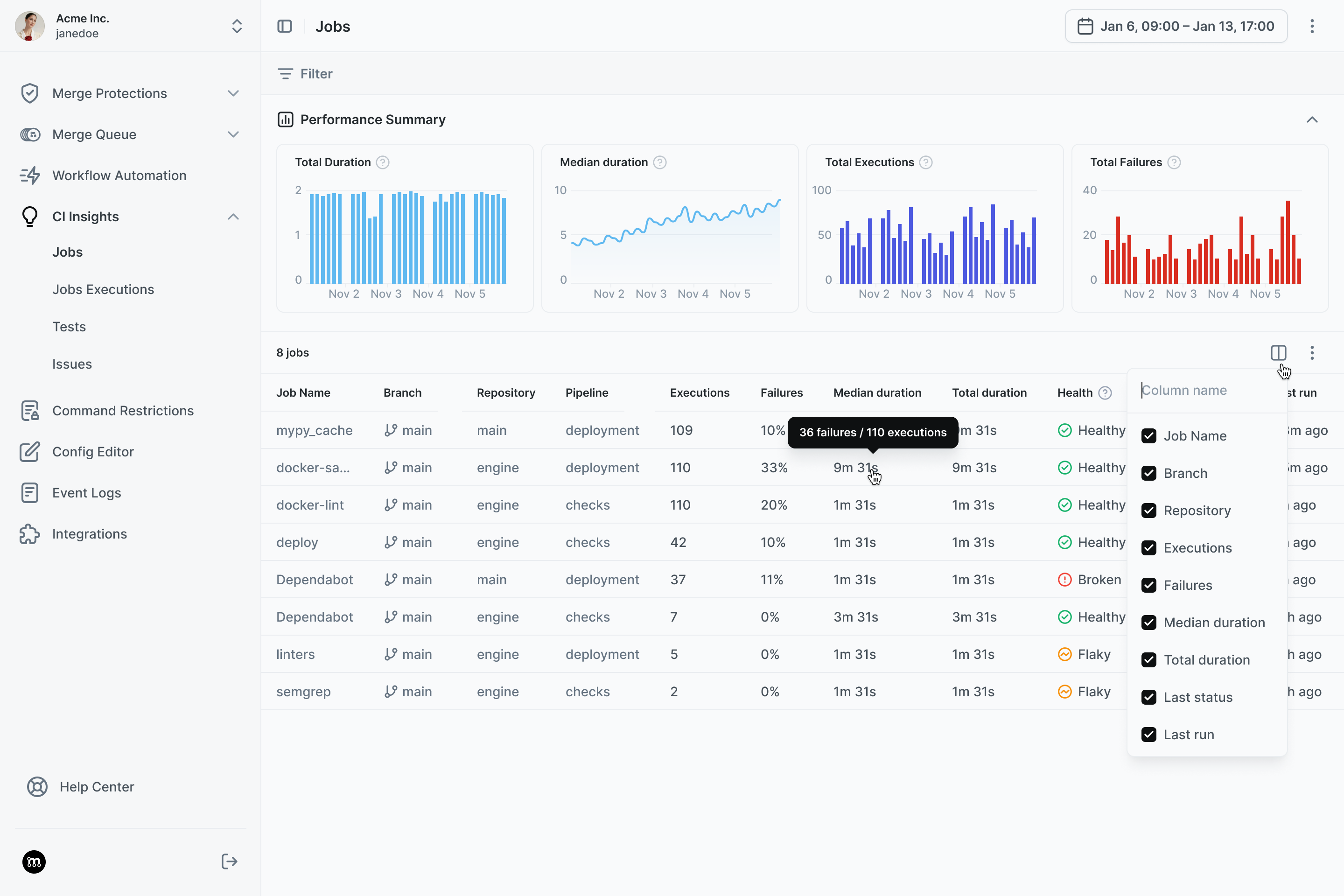The width and height of the screenshot is (1344, 896).
Task: Expand Merge Protections section
Action: point(233,93)
